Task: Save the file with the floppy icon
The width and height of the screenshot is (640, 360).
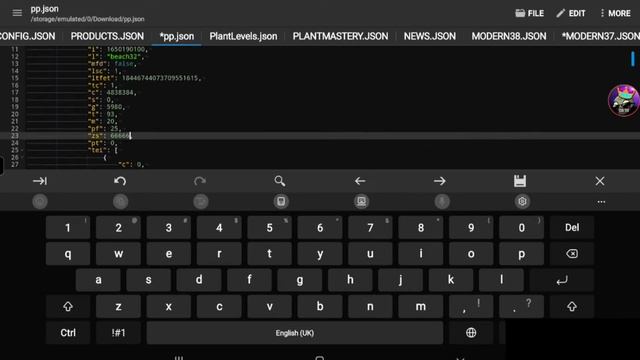Action: point(520,181)
